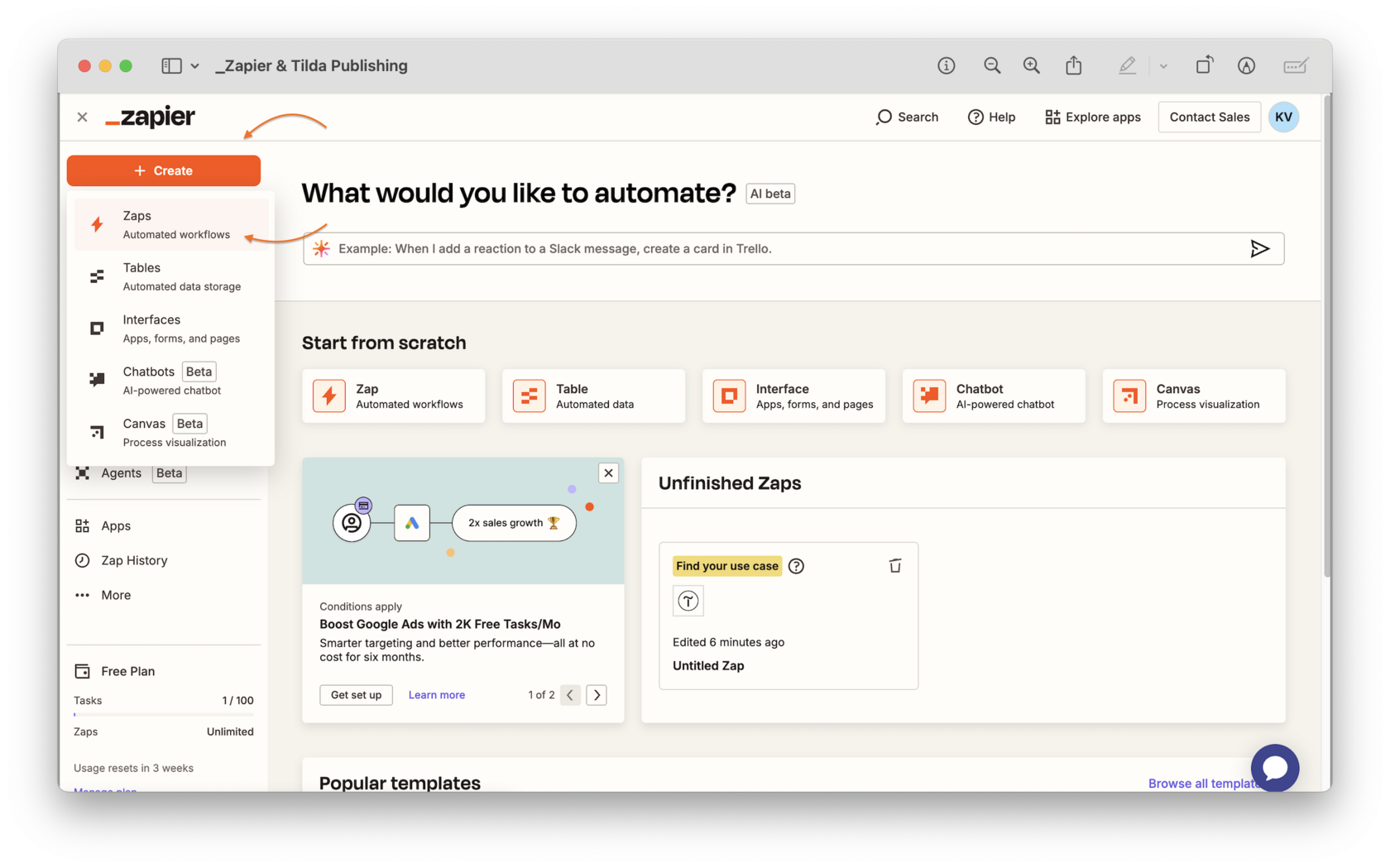Select Zaps in the Create menu

(x=171, y=224)
